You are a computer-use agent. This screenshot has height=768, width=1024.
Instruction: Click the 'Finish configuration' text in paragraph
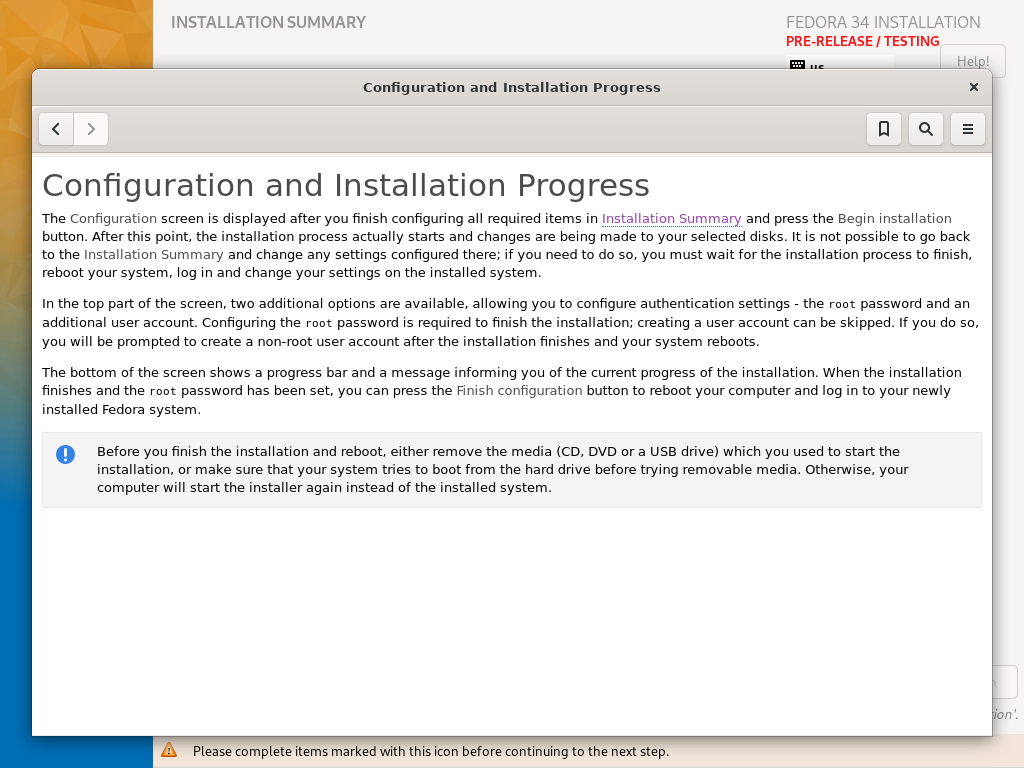coord(519,391)
